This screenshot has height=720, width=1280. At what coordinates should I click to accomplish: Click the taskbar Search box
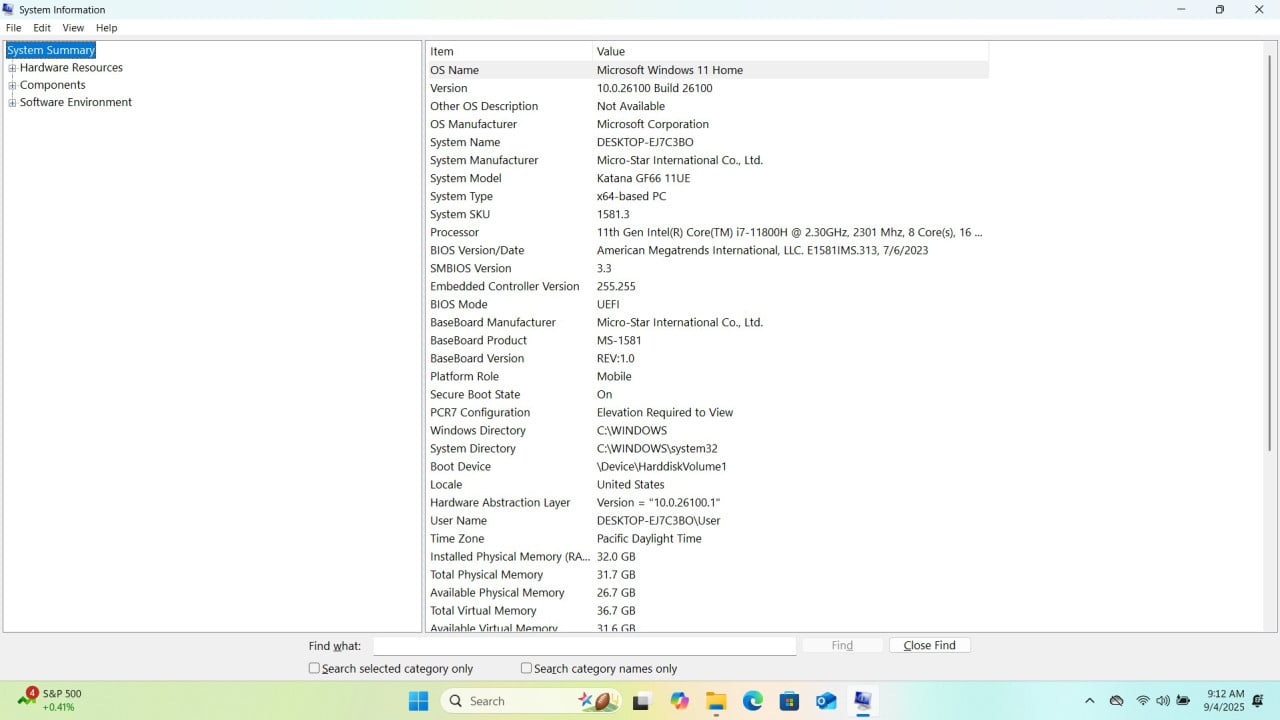tap(530, 701)
